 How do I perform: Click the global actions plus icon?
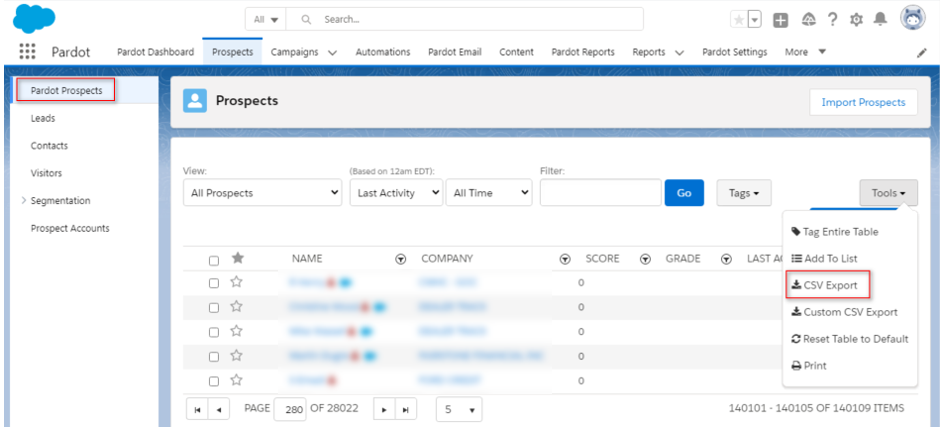point(780,20)
